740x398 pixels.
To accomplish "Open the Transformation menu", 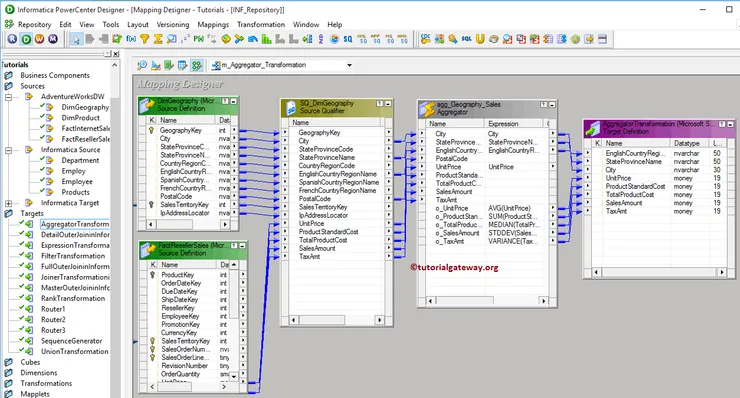I will (x=261, y=25).
